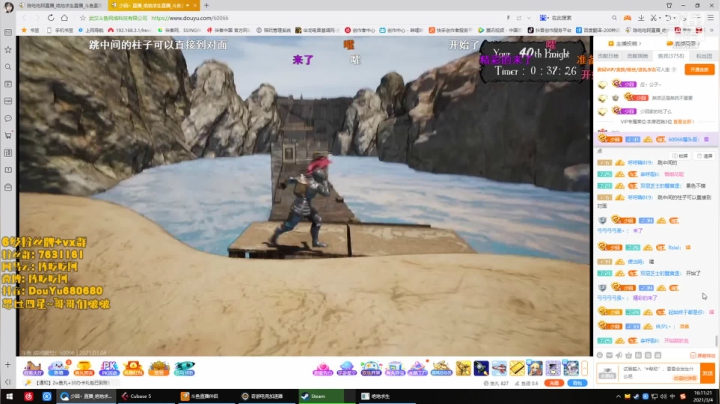Click the first emoji icon in chat toolbar

(600, 355)
